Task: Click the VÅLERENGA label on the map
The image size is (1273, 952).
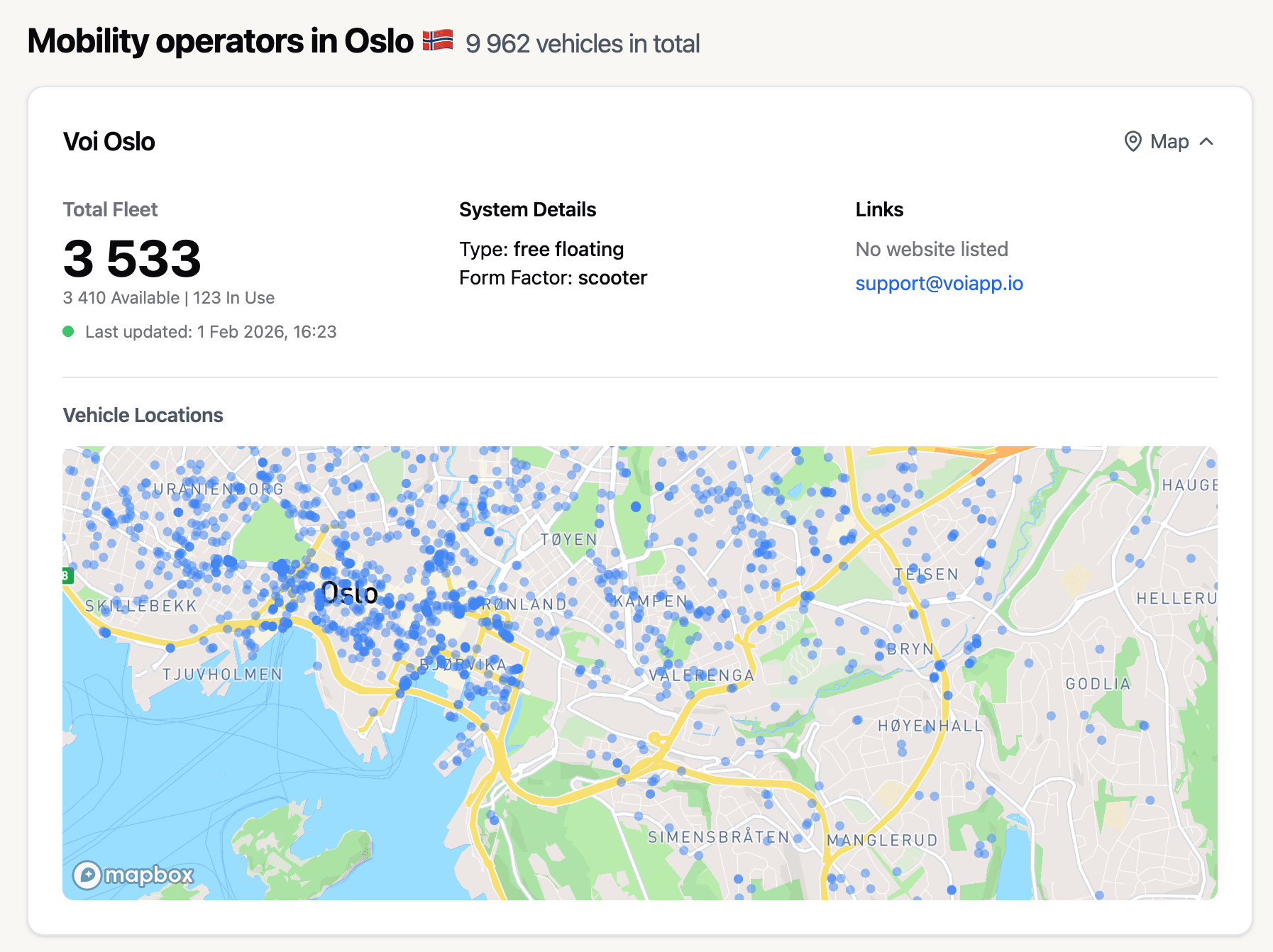Action: 701,675
